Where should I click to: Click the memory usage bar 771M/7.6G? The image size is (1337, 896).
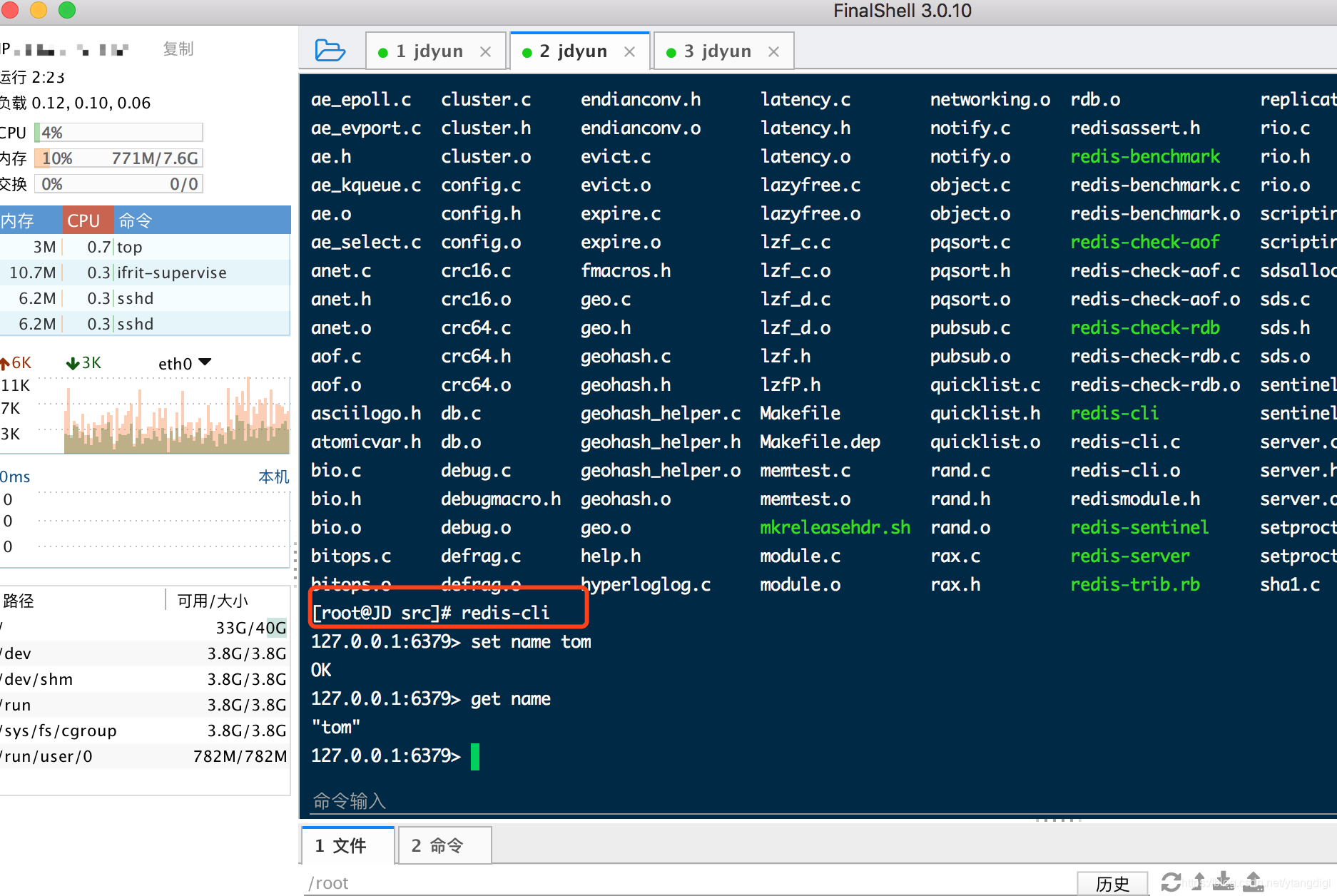[118, 158]
